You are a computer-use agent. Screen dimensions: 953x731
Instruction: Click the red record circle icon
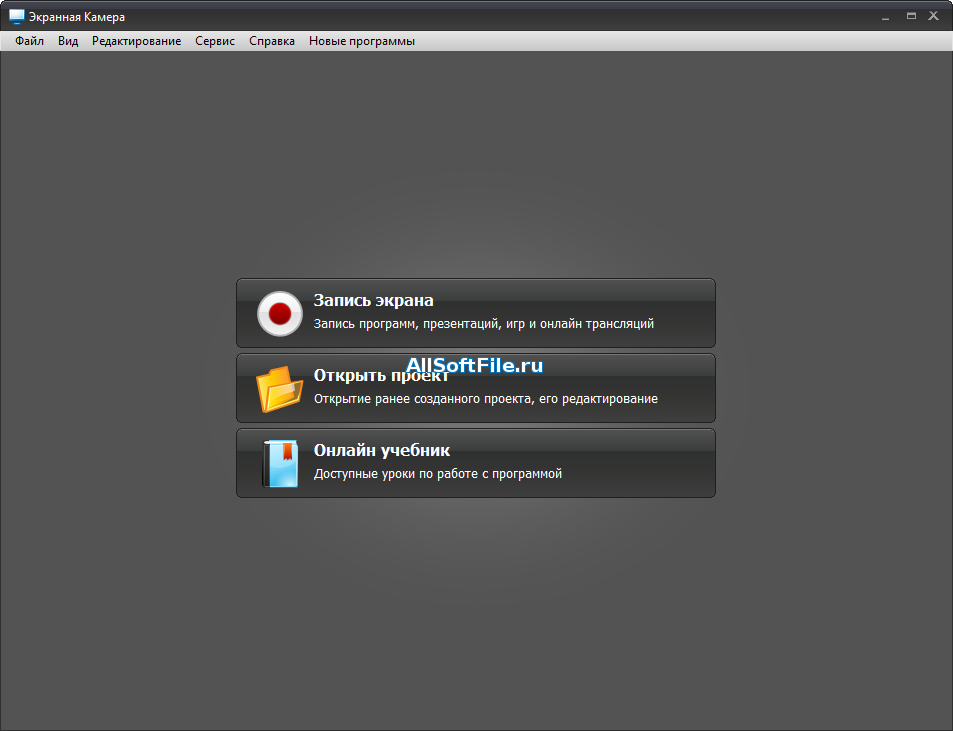coord(280,314)
